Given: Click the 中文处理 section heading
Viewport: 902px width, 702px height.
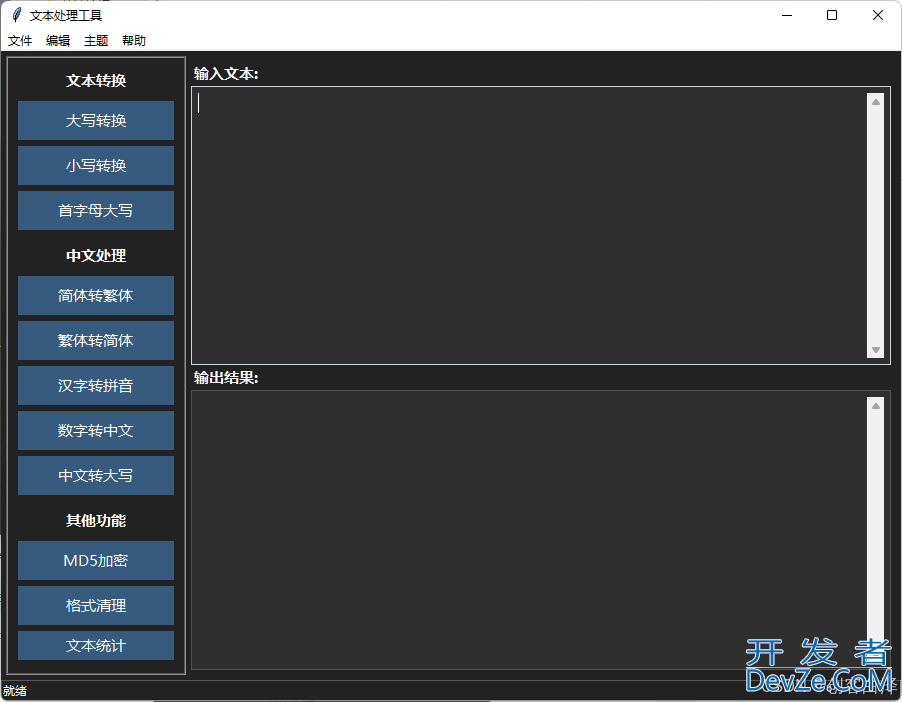Looking at the screenshot, I should click(95, 255).
